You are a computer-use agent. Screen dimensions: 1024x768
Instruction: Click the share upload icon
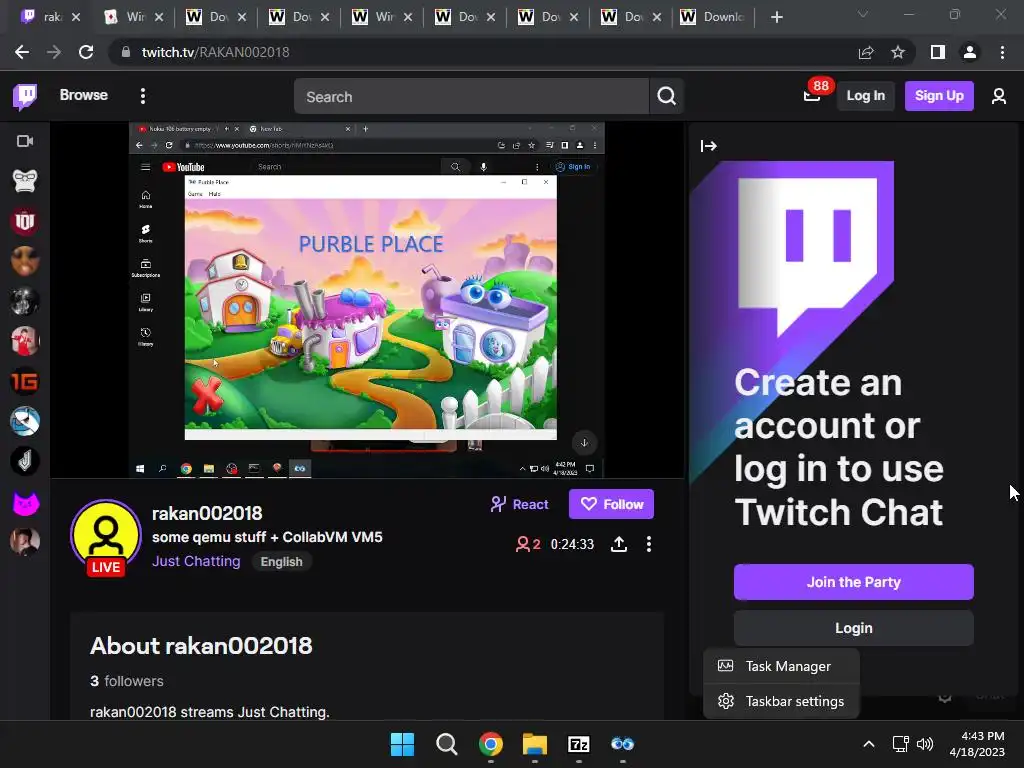618,544
